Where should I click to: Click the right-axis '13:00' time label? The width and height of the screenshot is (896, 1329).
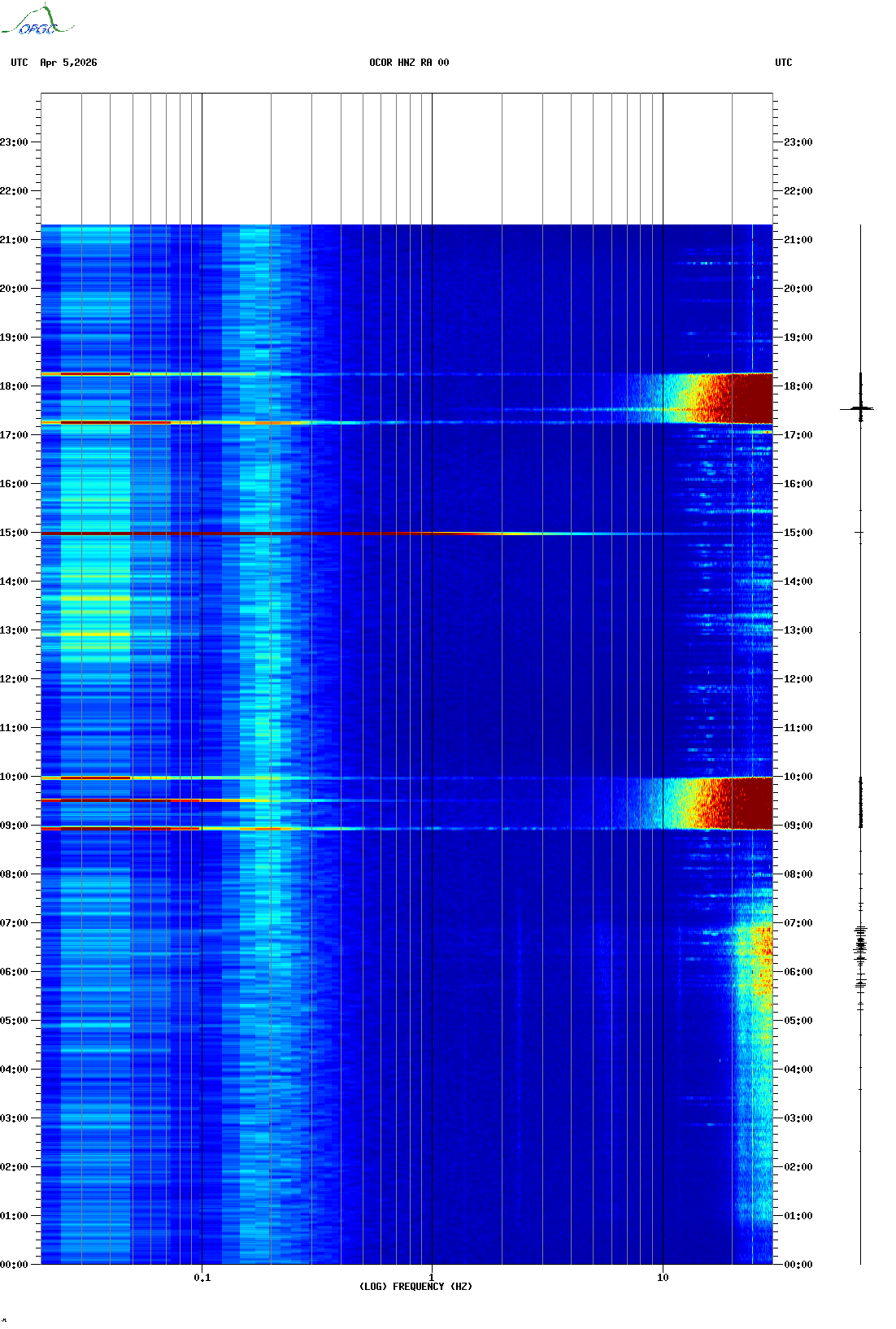coord(798,630)
